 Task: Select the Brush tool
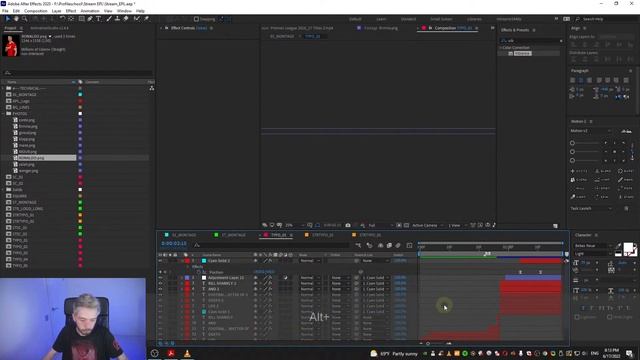(109, 19)
